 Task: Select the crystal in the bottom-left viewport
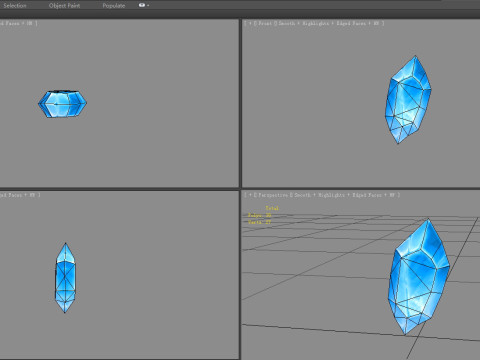(x=65, y=278)
